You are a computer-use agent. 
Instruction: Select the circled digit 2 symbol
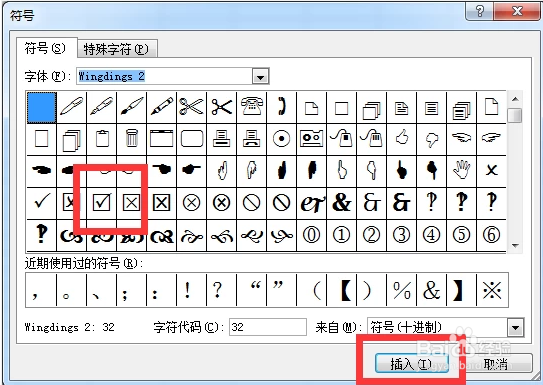click(x=372, y=235)
